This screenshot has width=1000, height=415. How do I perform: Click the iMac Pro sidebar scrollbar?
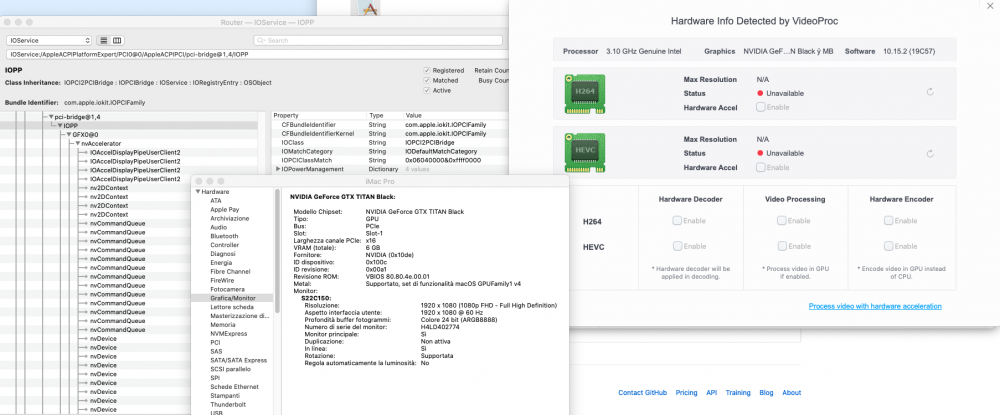tap(277, 251)
